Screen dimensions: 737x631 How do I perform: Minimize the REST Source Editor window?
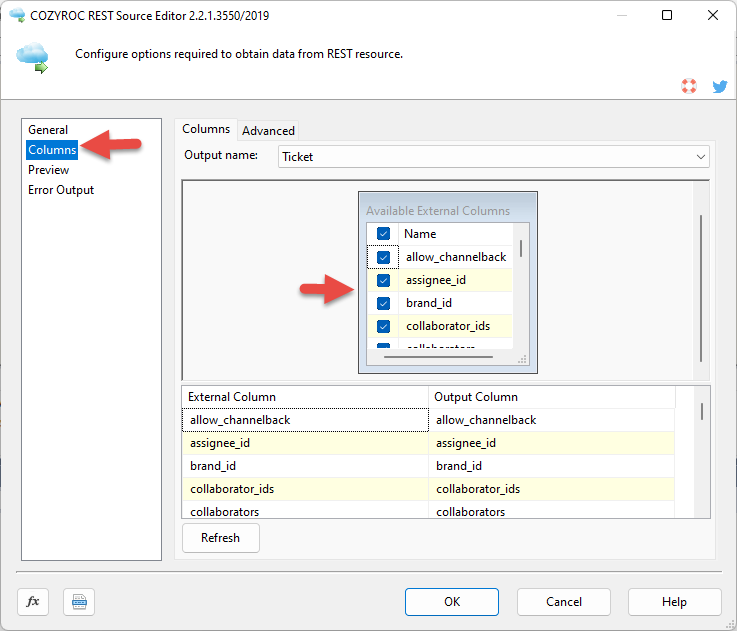(x=621, y=15)
